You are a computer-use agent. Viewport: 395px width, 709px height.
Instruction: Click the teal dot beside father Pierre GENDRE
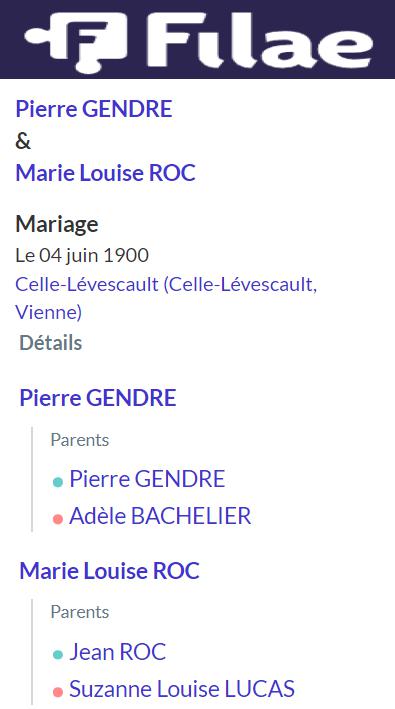tap(57, 482)
